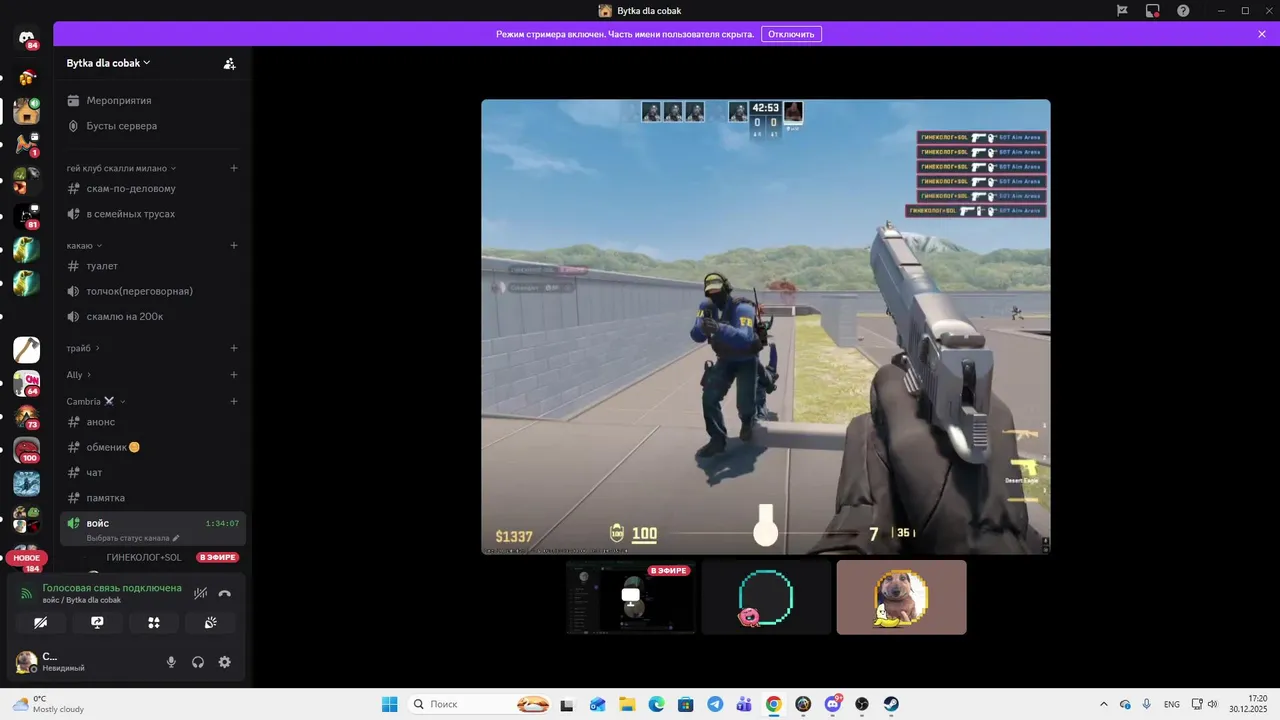Collapse the Cambria category

tap(96, 401)
